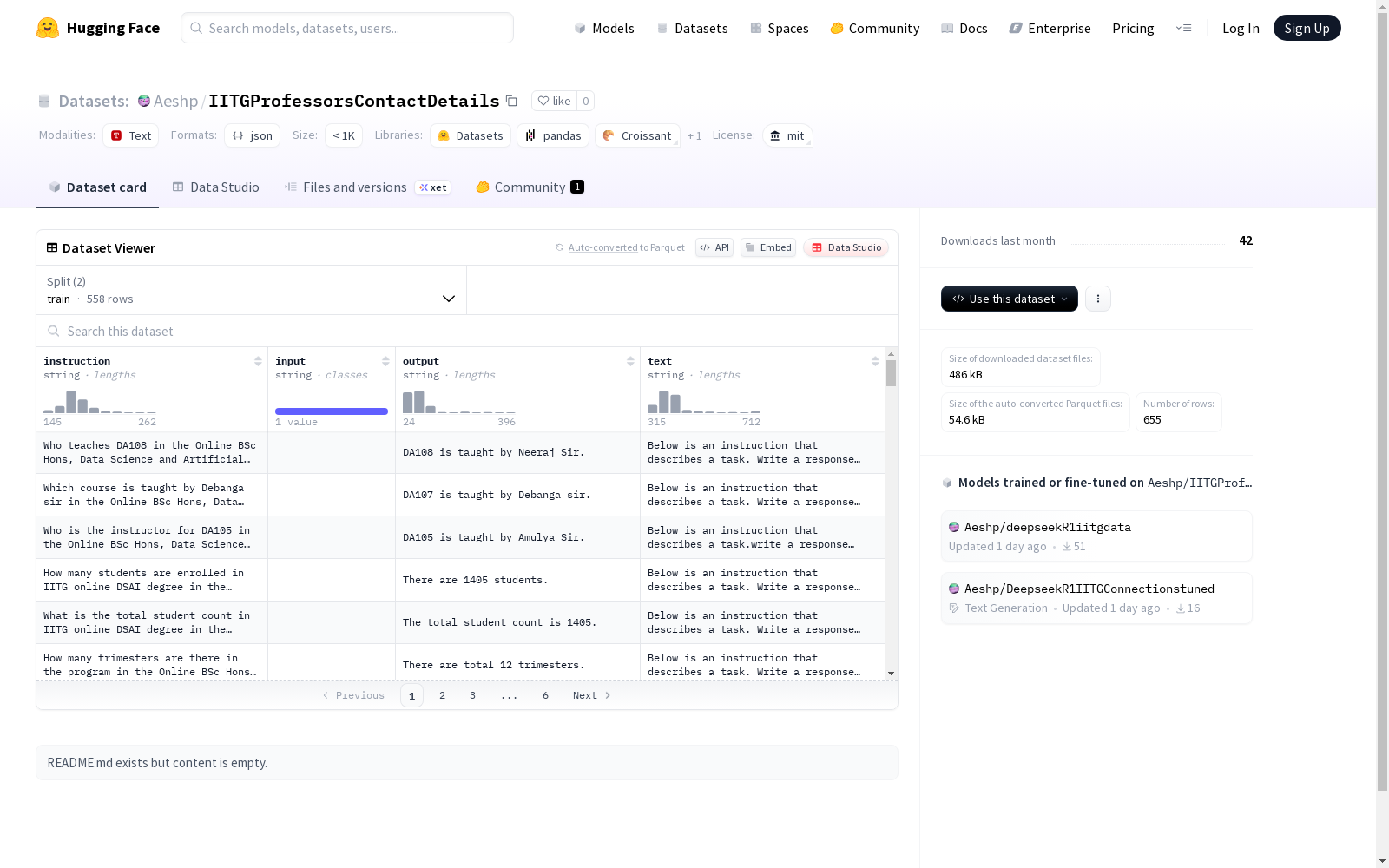The image size is (1389, 868).
Task: Select the json format tag
Action: click(x=252, y=135)
